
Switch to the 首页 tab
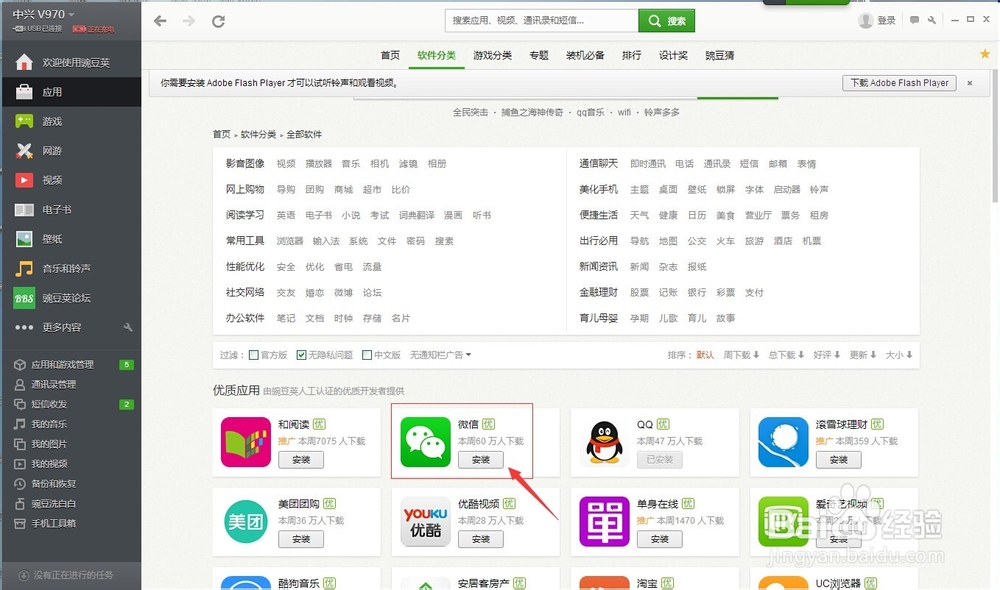pyautogui.click(x=390, y=55)
